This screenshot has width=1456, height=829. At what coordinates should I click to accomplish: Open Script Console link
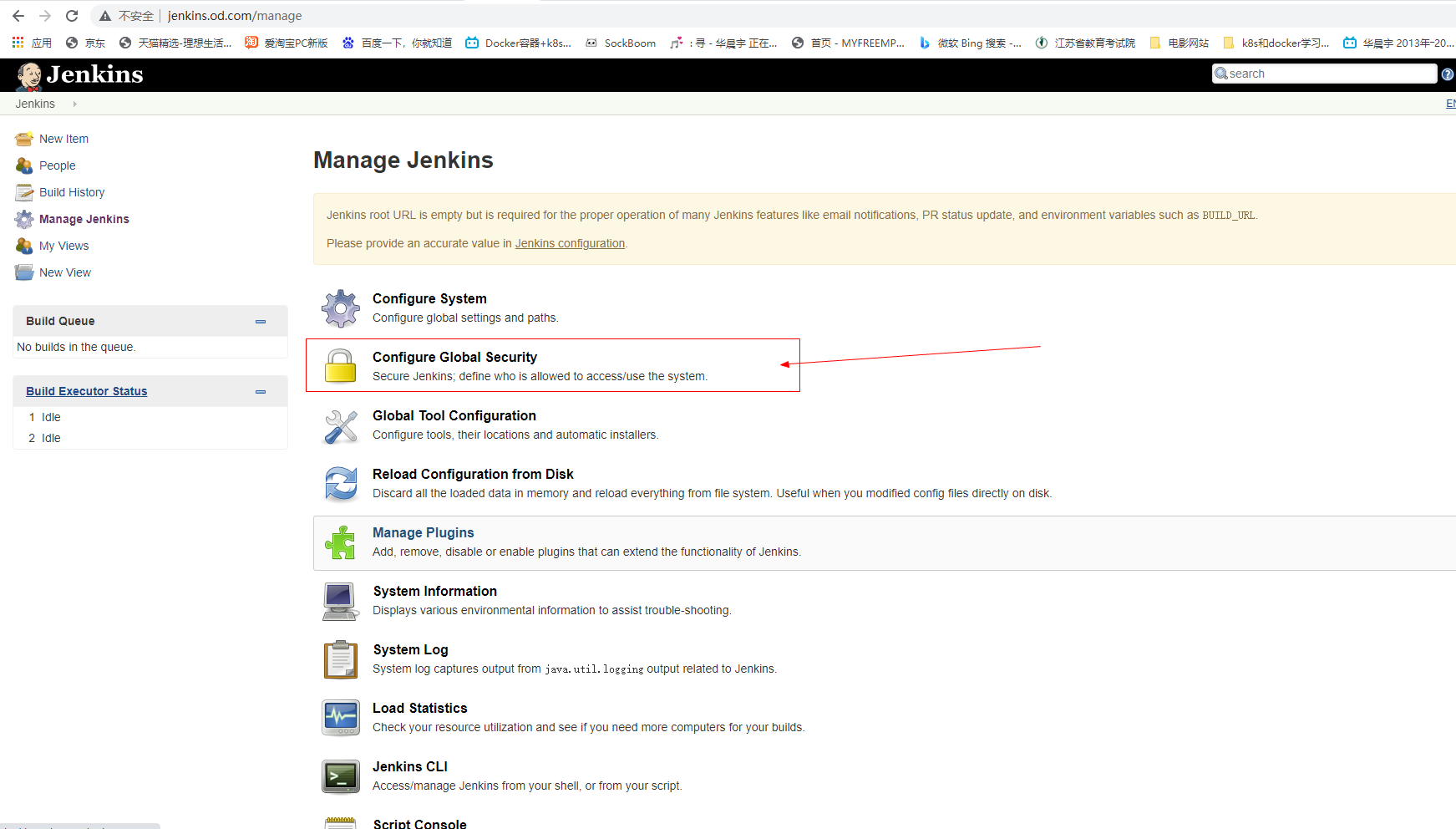point(420,823)
